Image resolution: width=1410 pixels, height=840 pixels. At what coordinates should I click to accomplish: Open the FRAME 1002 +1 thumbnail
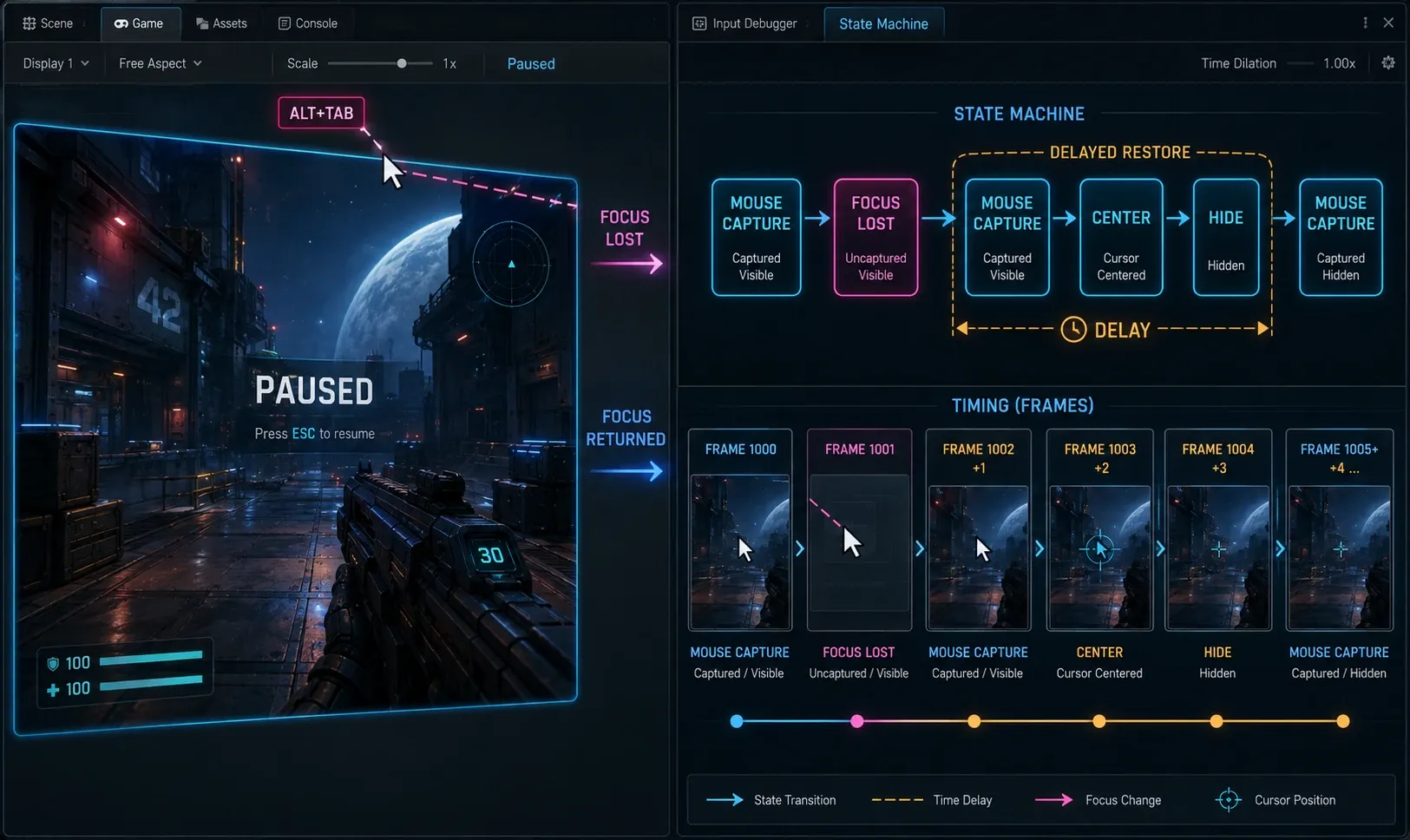pyautogui.click(x=979, y=557)
